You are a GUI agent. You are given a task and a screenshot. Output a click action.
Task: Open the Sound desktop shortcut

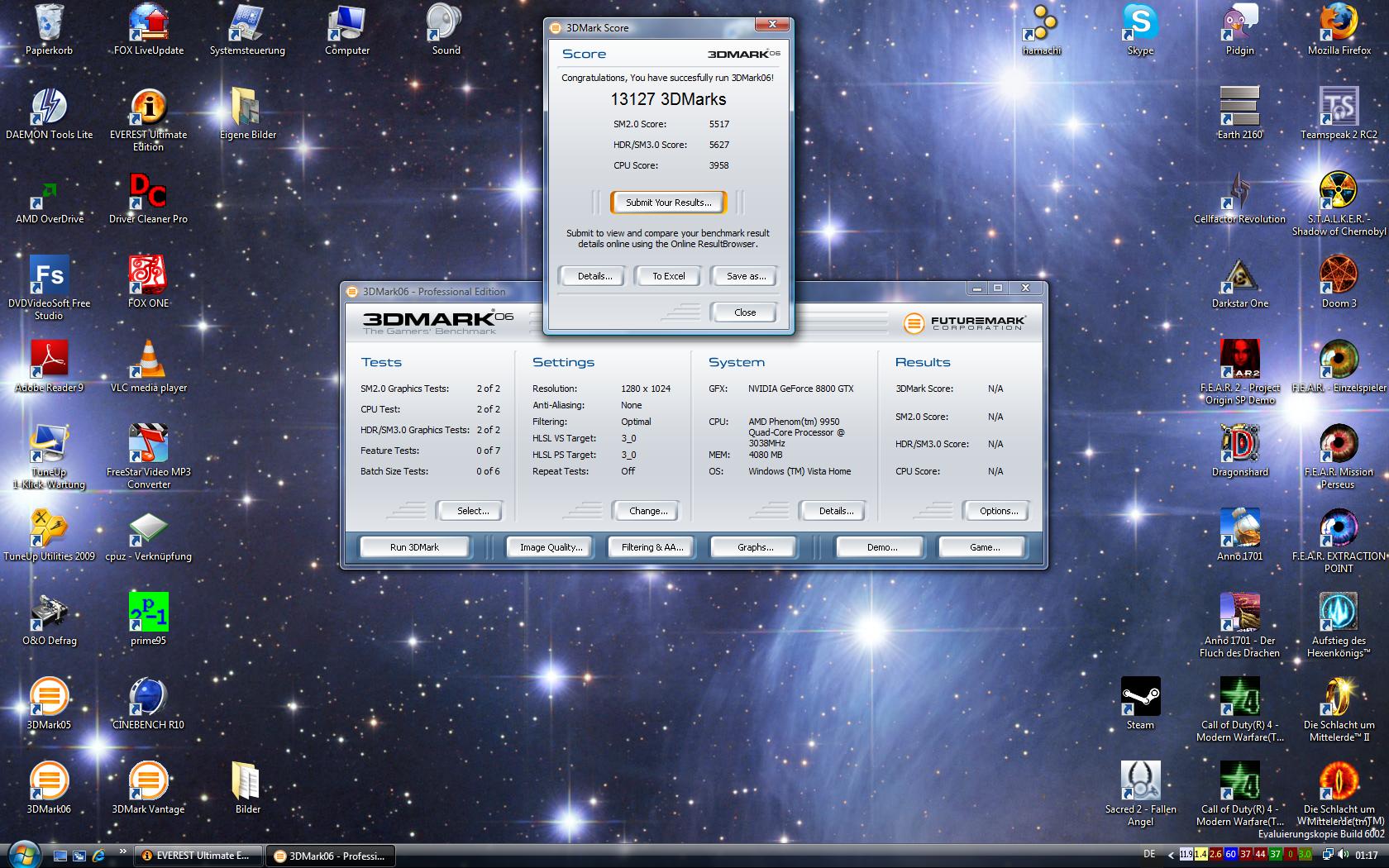pos(446,30)
